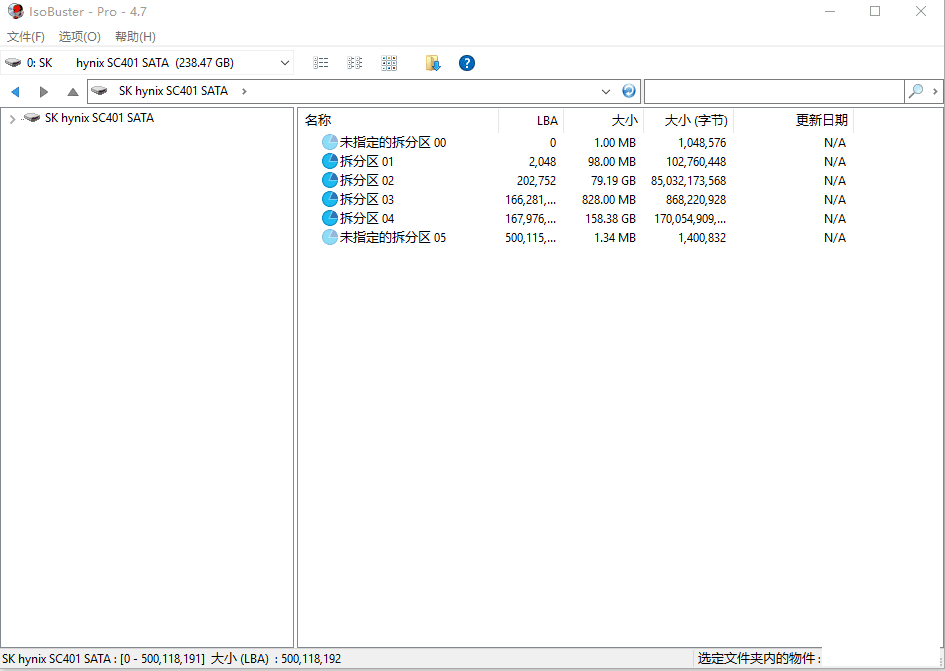This screenshot has height=671, width=945.
Task: Click the partition icon of 未指定的拆分区 05
Action: pyautogui.click(x=330, y=237)
